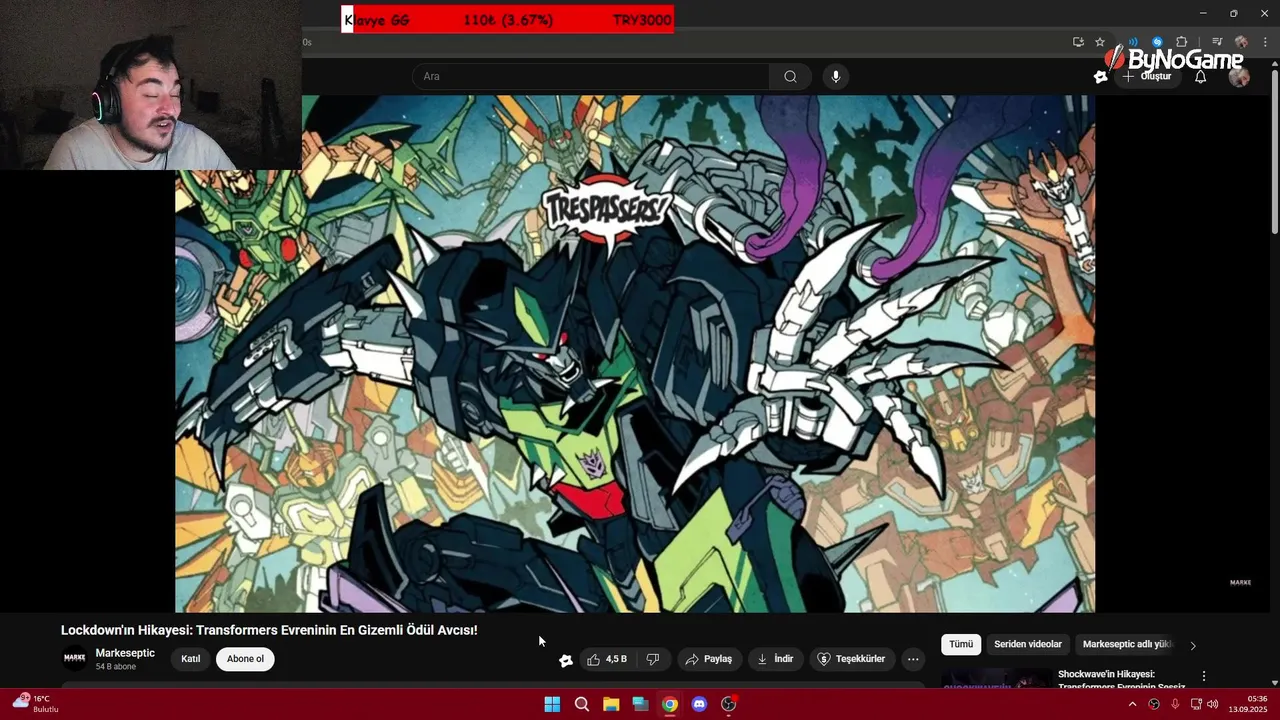The width and height of the screenshot is (1280, 720).
Task: Open YouTube notifications bell
Action: 1200,77
